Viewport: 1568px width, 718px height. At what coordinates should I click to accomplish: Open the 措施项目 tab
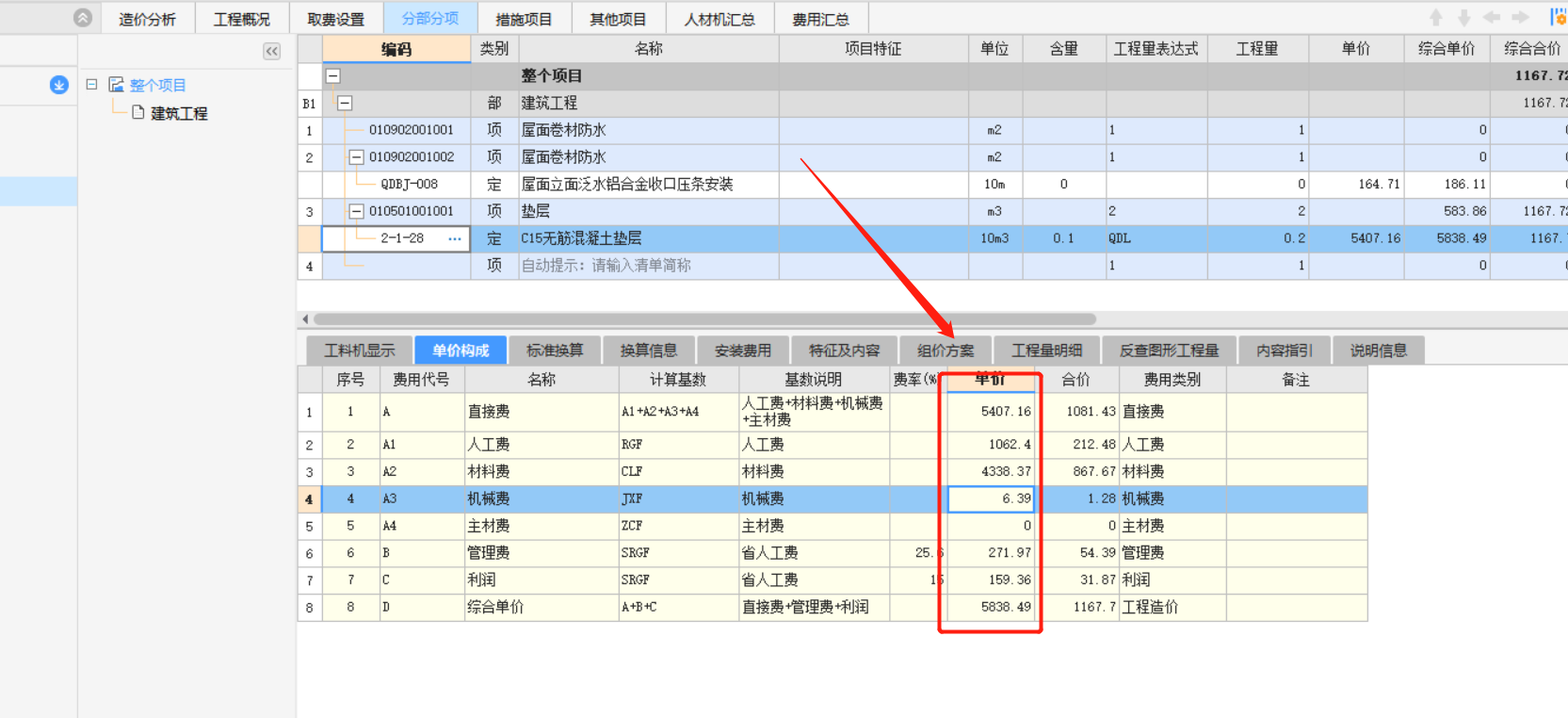tap(525, 19)
